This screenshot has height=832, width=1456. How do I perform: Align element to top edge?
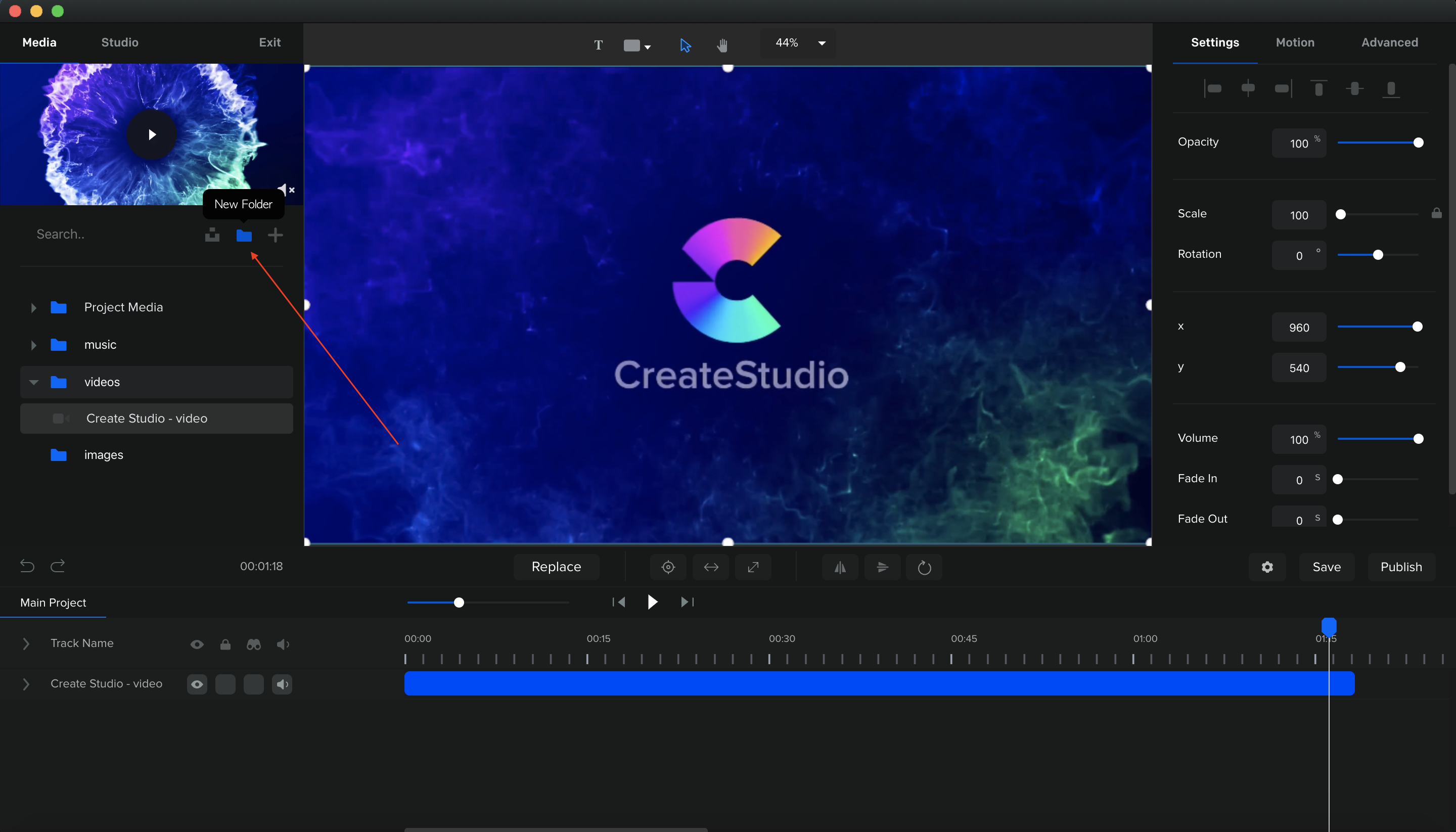click(1319, 88)
